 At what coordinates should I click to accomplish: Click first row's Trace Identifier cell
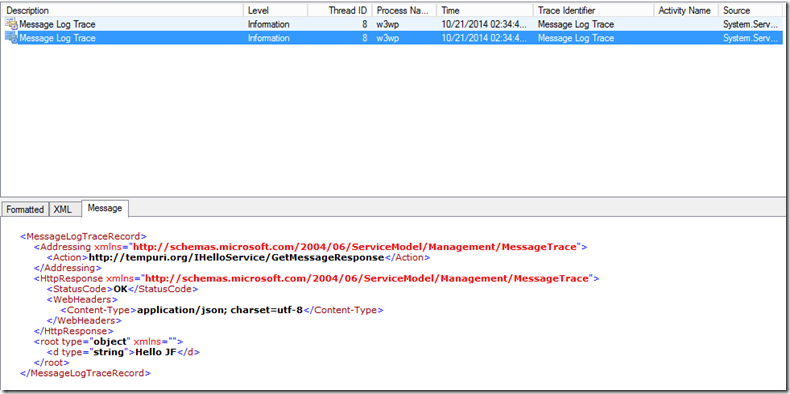point(576,24)
